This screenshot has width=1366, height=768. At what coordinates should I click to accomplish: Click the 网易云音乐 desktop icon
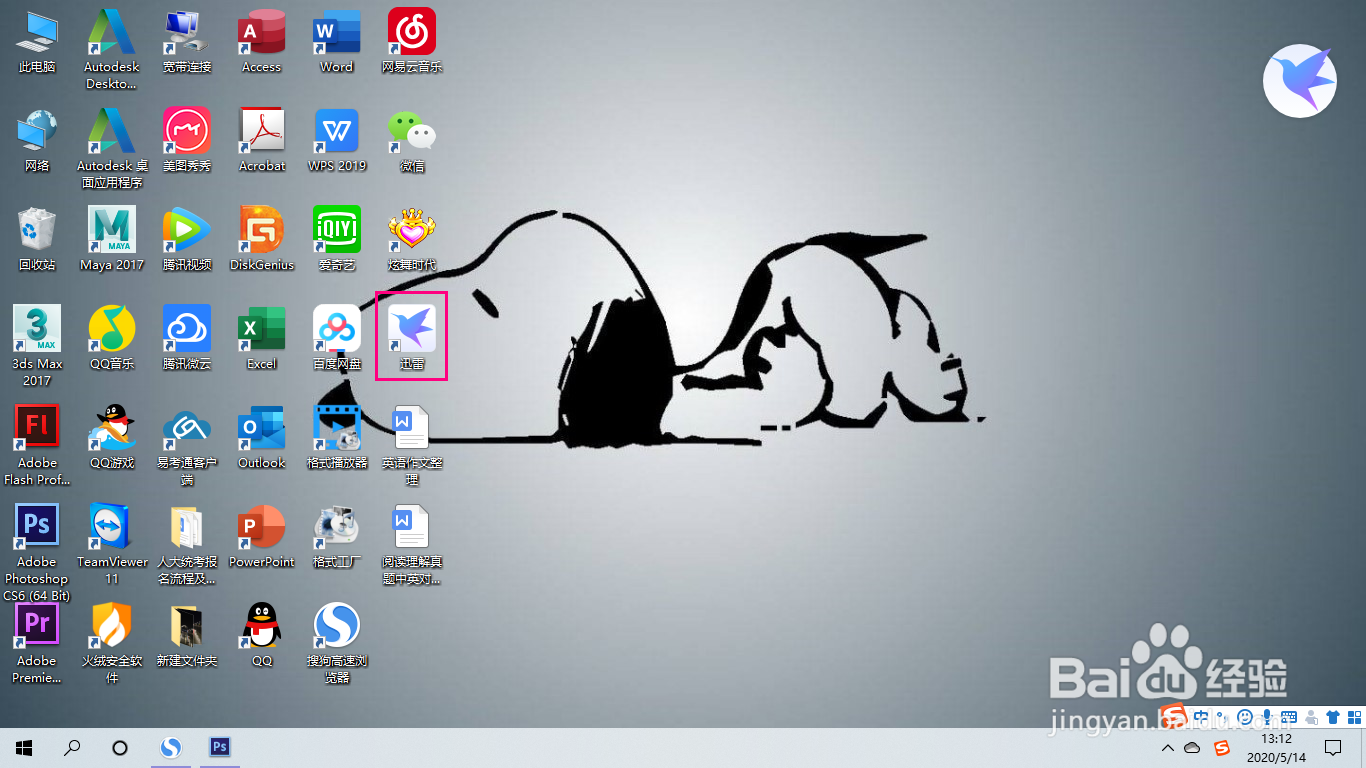click(x=412, y=42)
